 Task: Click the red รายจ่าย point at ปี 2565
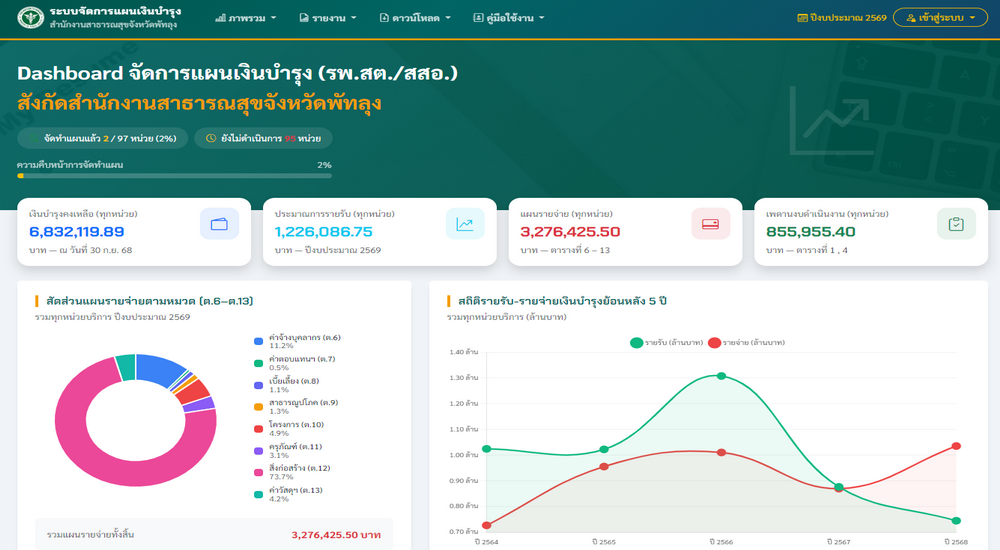point(604,466)
